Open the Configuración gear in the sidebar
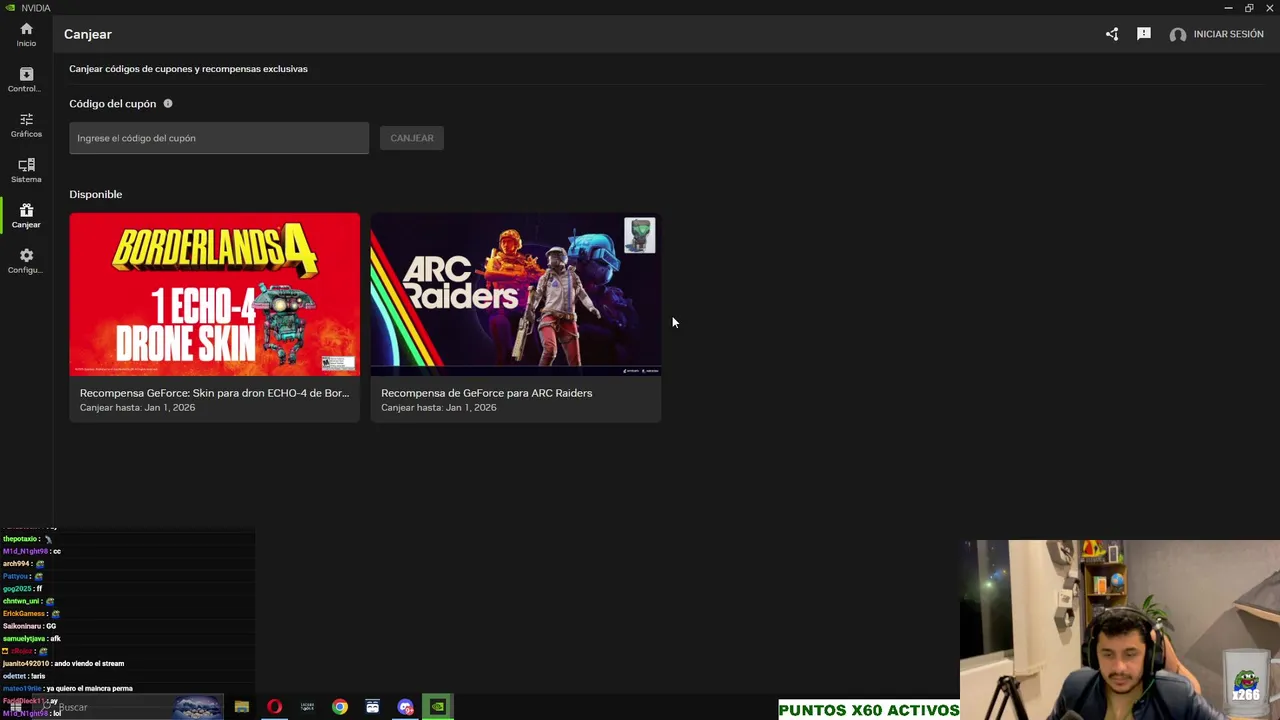 (x=26, y=261)
